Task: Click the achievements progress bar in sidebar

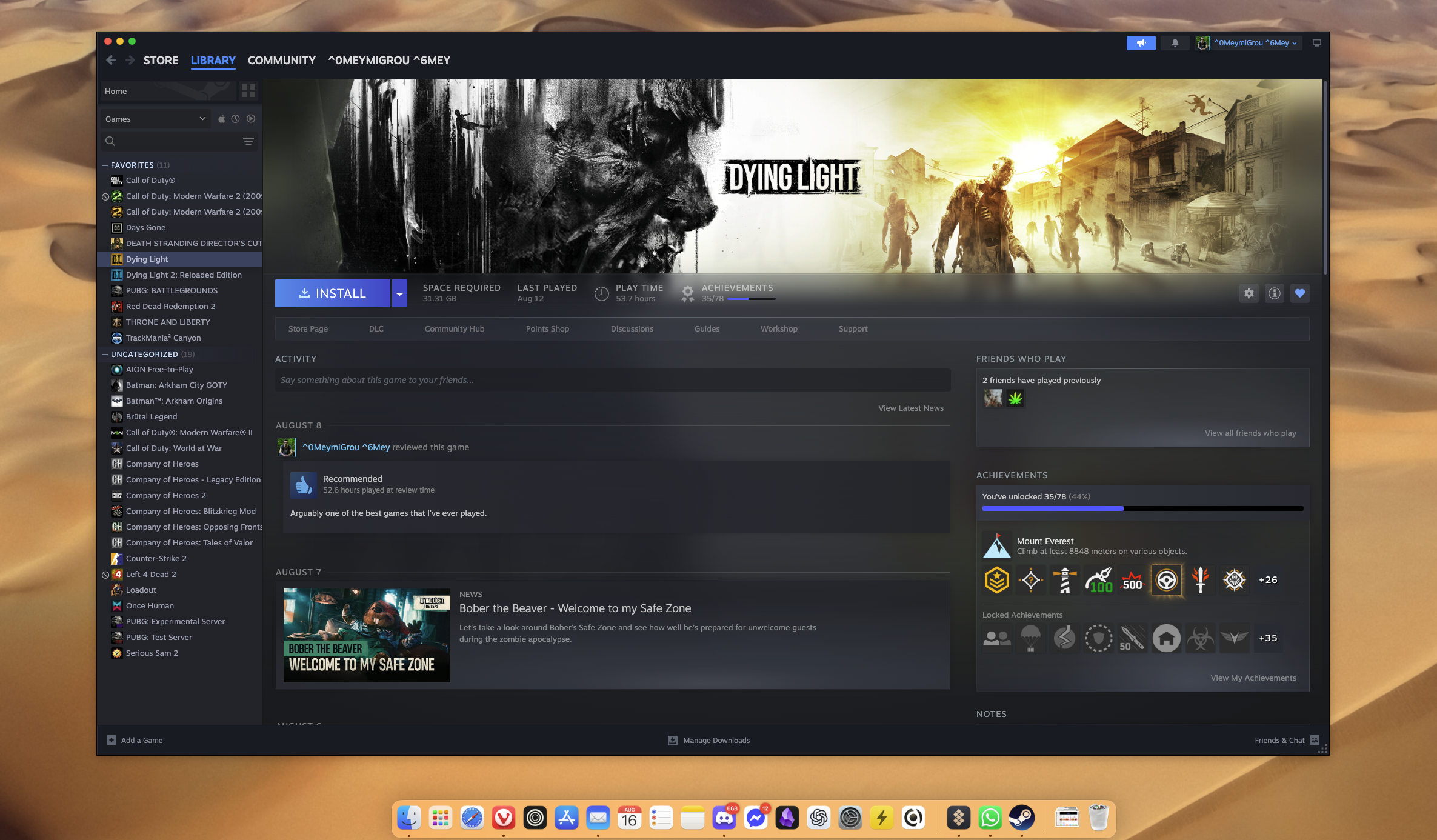Action: (x=1142, y=508)
